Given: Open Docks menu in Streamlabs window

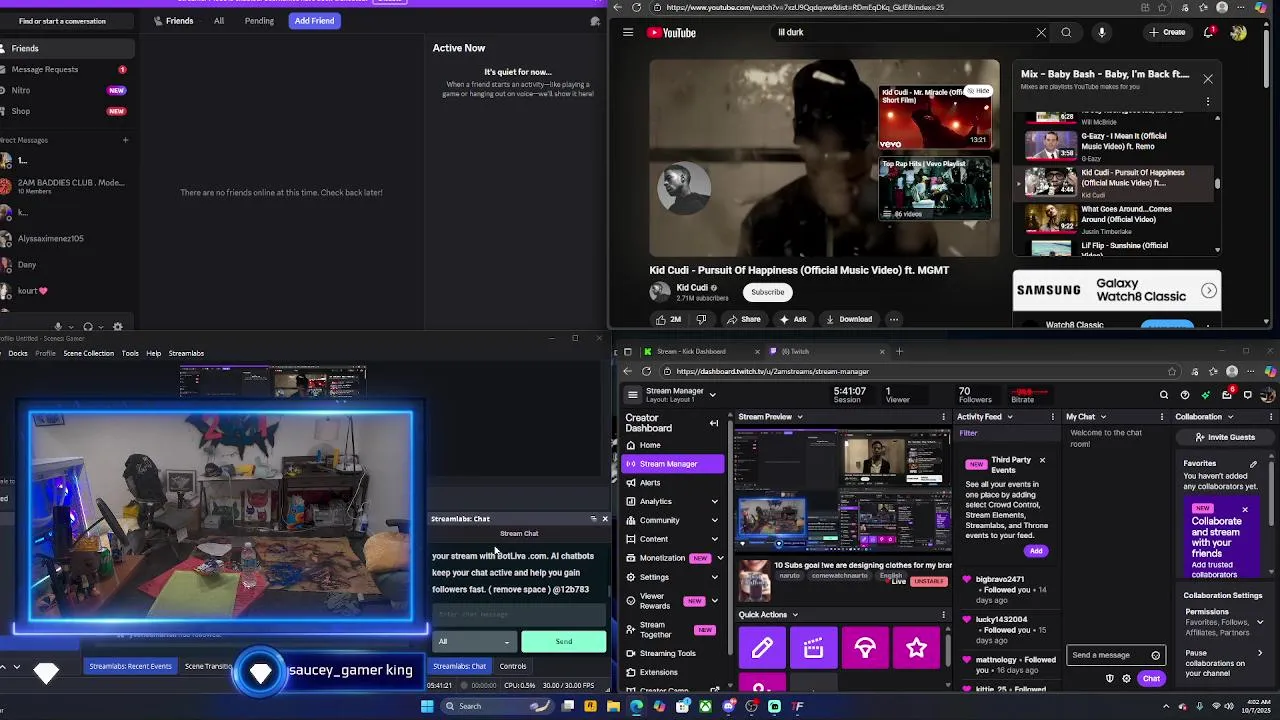Looking at the screenshot, I should [18, 353].
